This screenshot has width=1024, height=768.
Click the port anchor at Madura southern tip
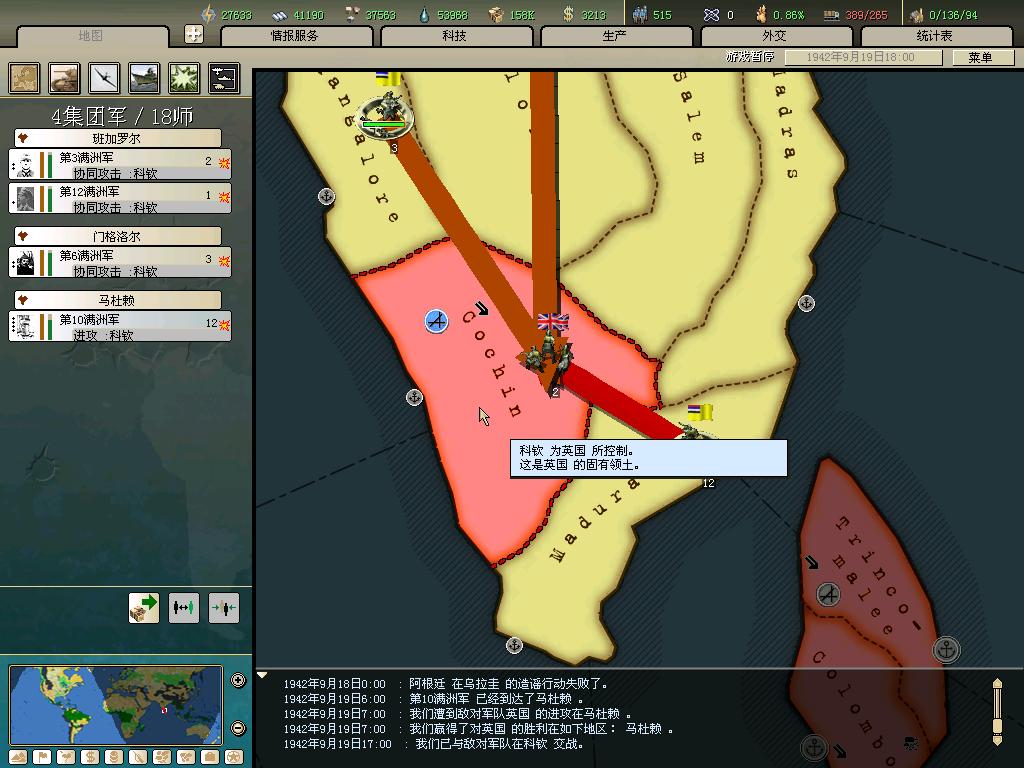click(515, 645)
